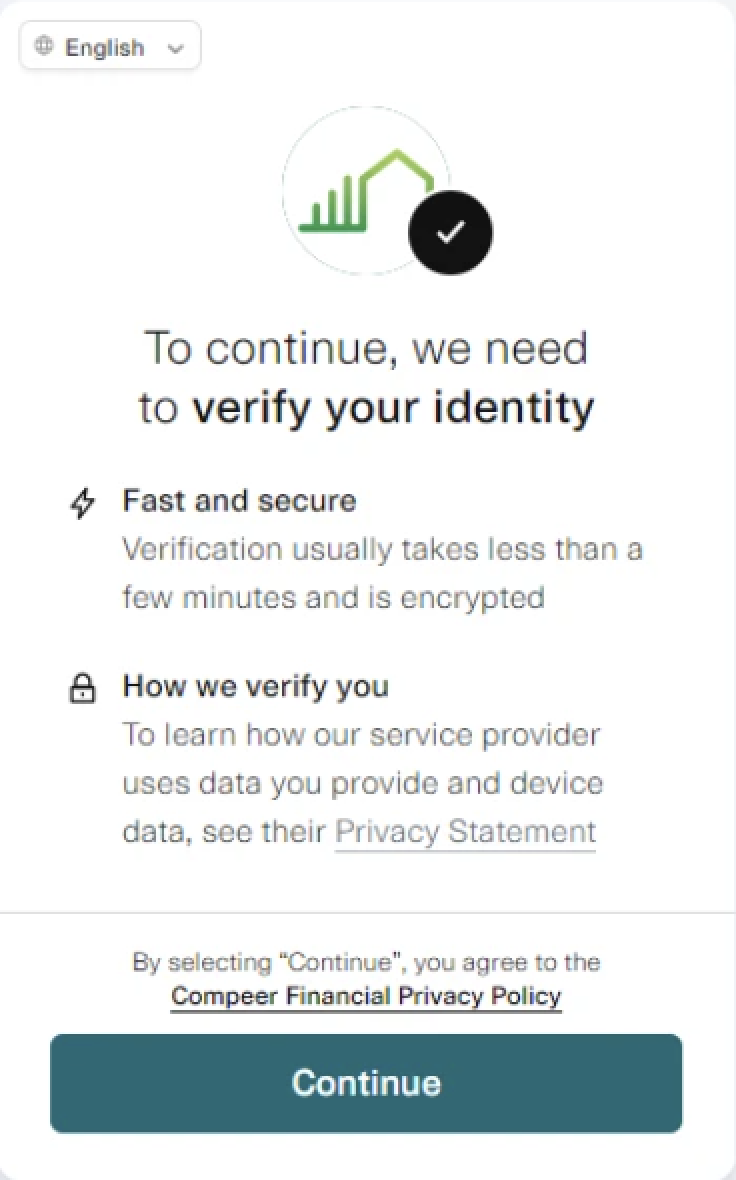This screenshot has height=1180, width=736.
Task: Click the bold "verify your identity" text
Action: pyautogui.click(x=393, y=408)
